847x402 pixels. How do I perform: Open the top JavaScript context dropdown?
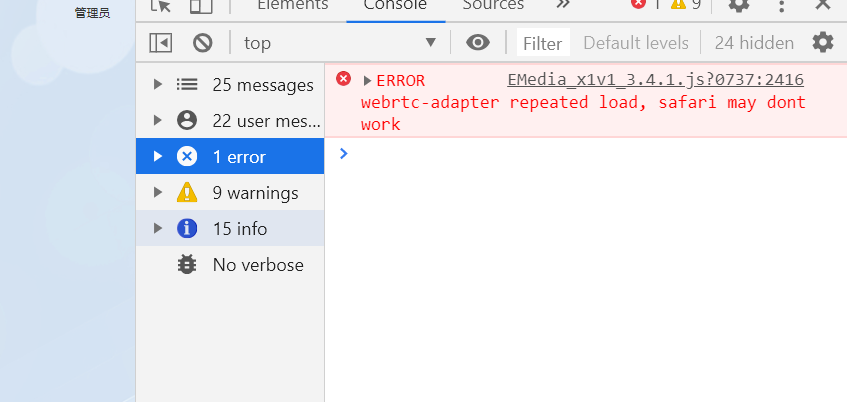(x=340, y=43)
